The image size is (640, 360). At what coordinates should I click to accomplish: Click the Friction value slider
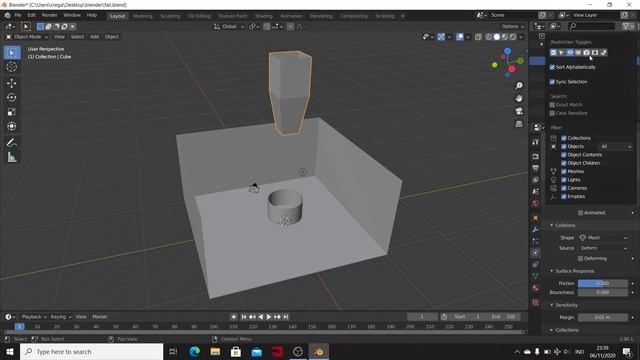coord(603,283)
